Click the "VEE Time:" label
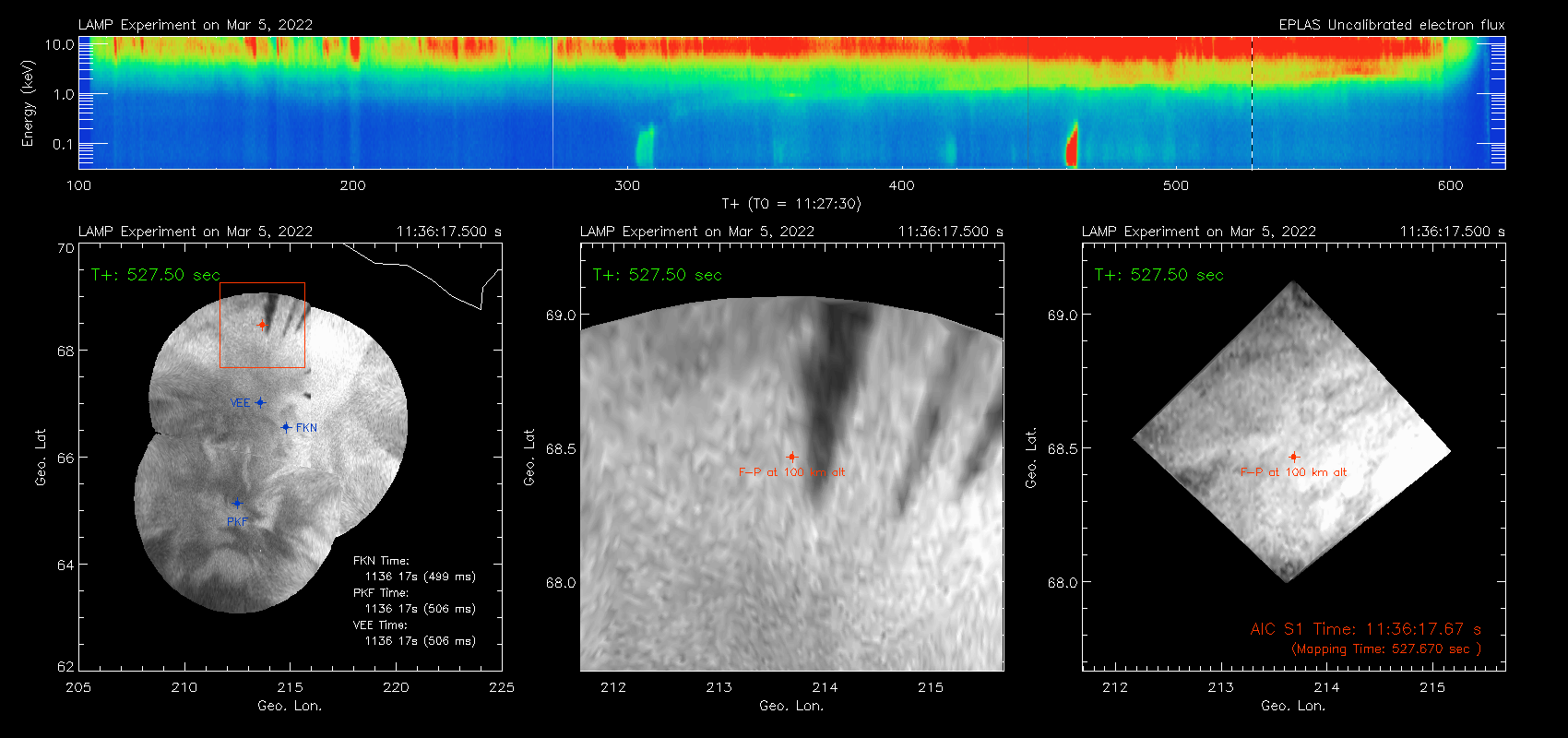Screen dimensions: 1568x738 tap(381, 625)
